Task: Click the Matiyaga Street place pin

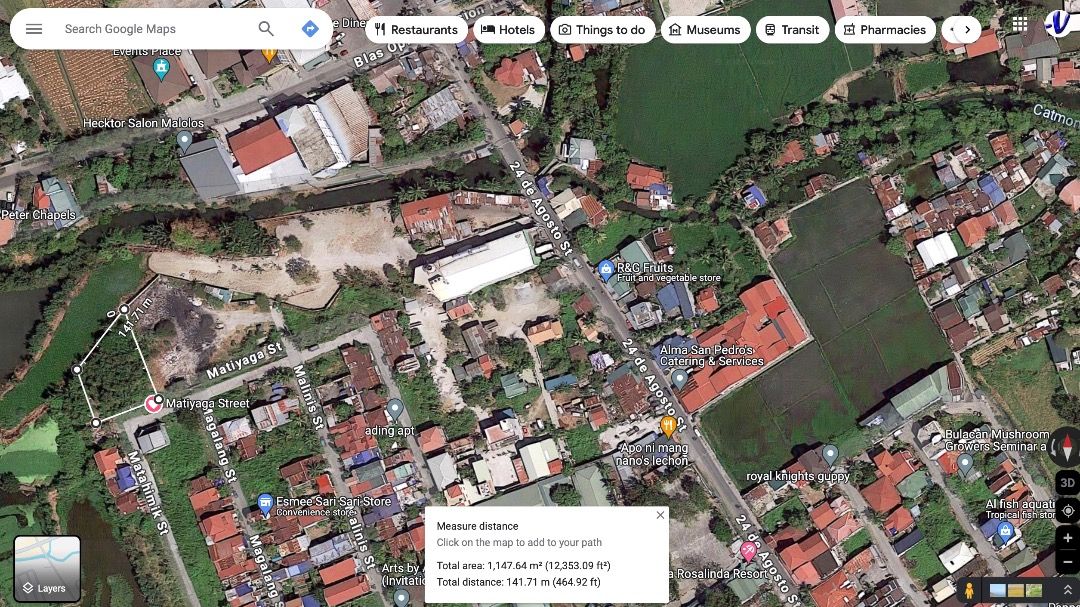Action: [x=152, y=403]
